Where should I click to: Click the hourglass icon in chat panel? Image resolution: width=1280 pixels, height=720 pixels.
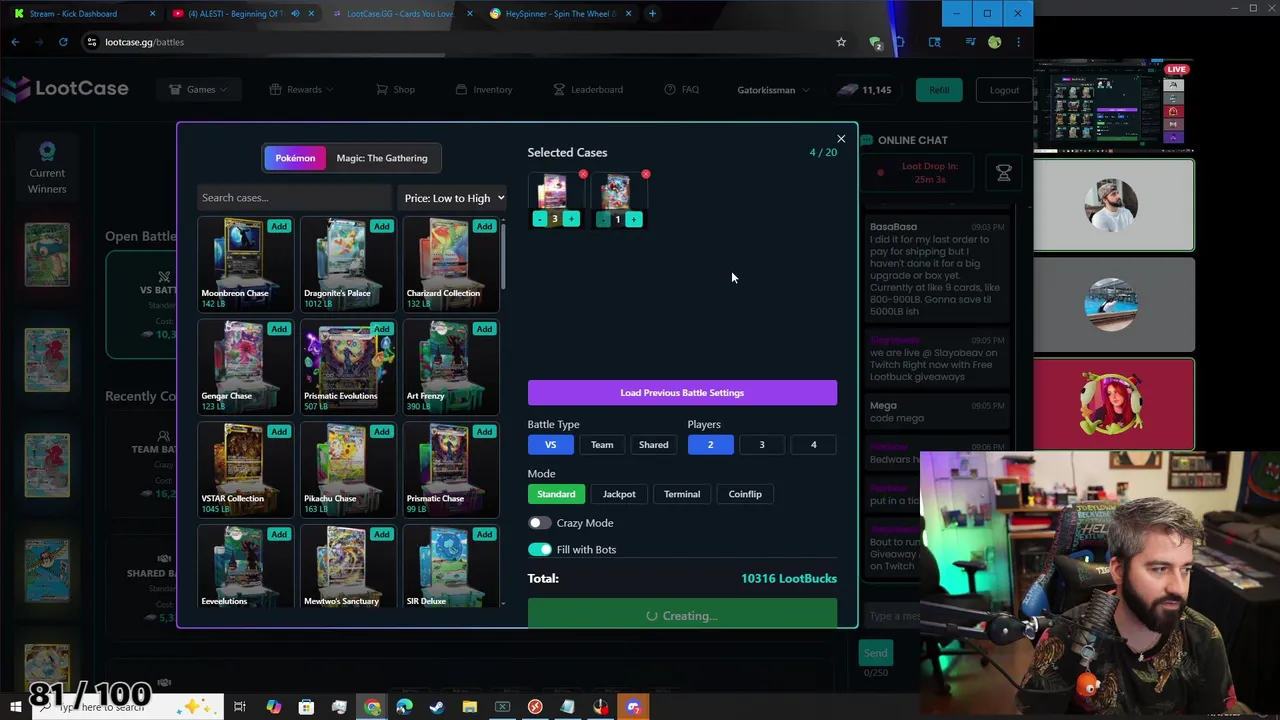pos(1004,174)
